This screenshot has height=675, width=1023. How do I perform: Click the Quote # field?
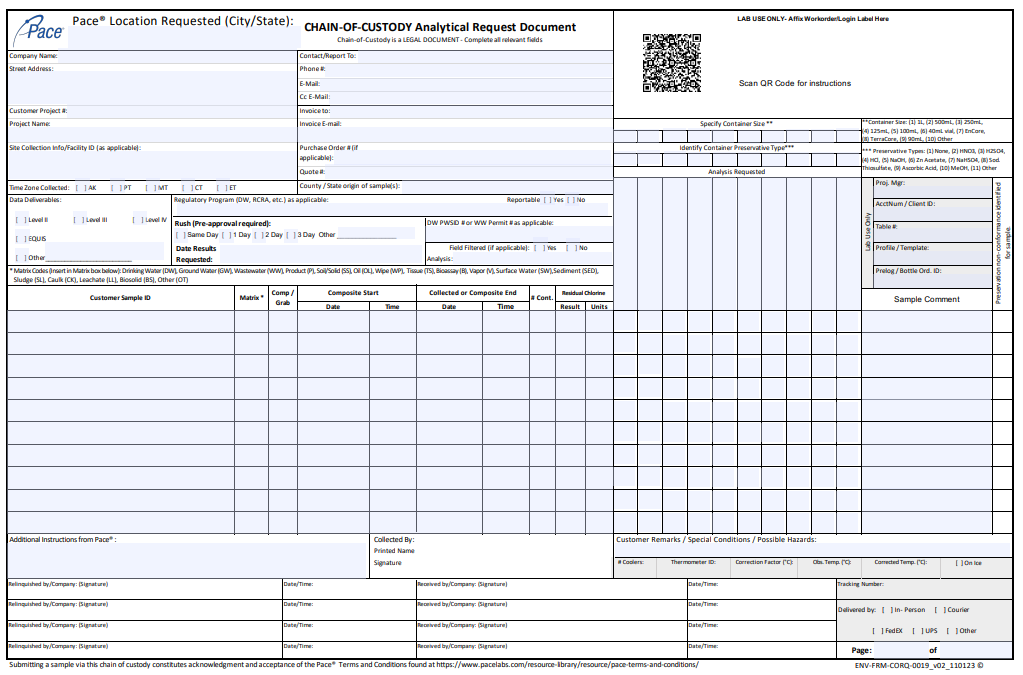[x=450, y=169]
